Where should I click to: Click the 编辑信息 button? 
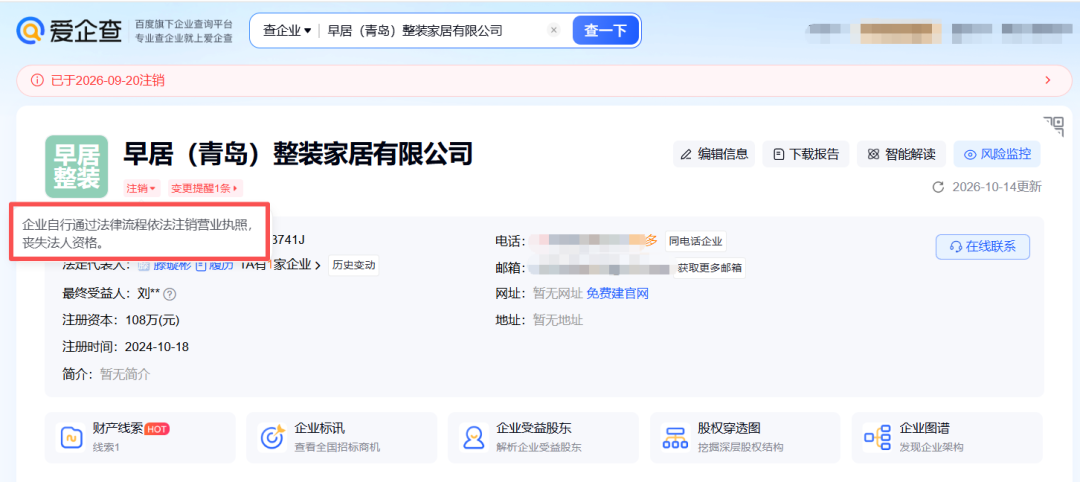coord(714,154)
